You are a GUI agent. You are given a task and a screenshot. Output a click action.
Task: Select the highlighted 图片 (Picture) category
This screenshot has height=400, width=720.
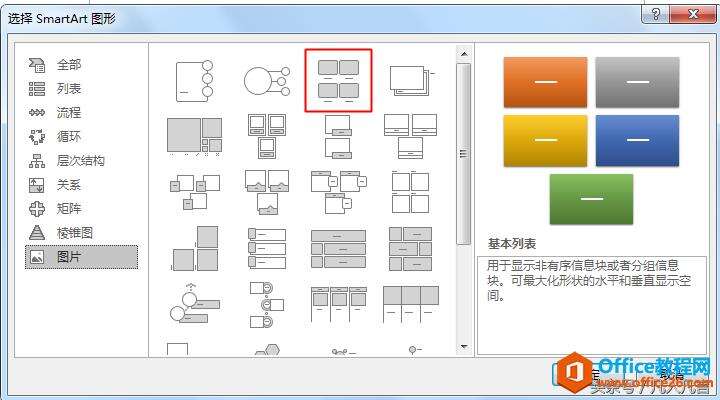tap(81, 257)
